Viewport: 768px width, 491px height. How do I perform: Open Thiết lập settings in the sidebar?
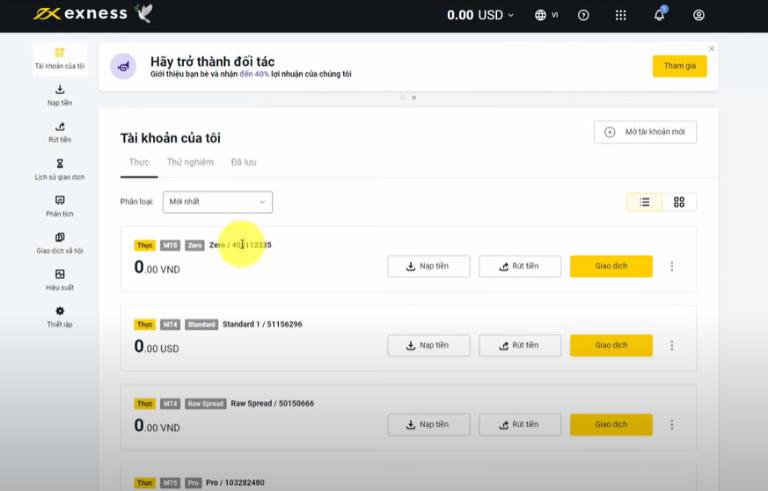tap(60, 317)
